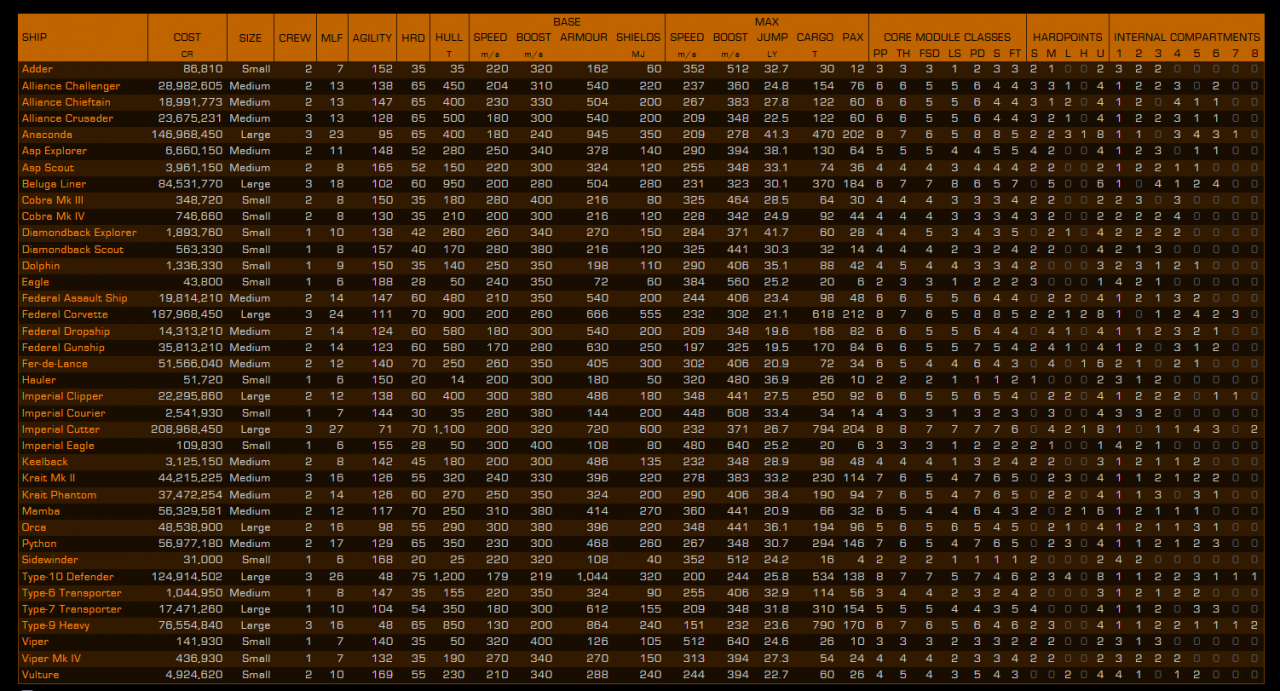
Task: Sort by the SHIP column header
Action: (x=34, y=37)
